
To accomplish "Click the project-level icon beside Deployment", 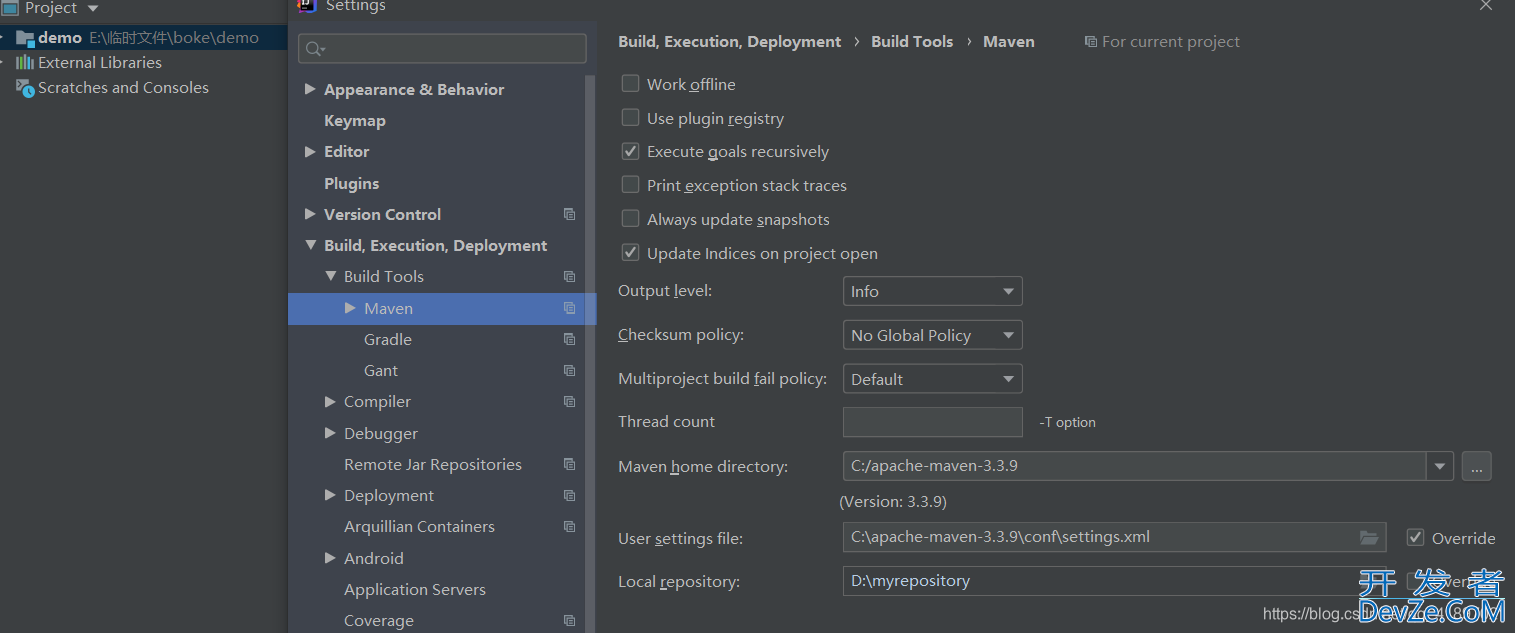I will coord(569,495).
